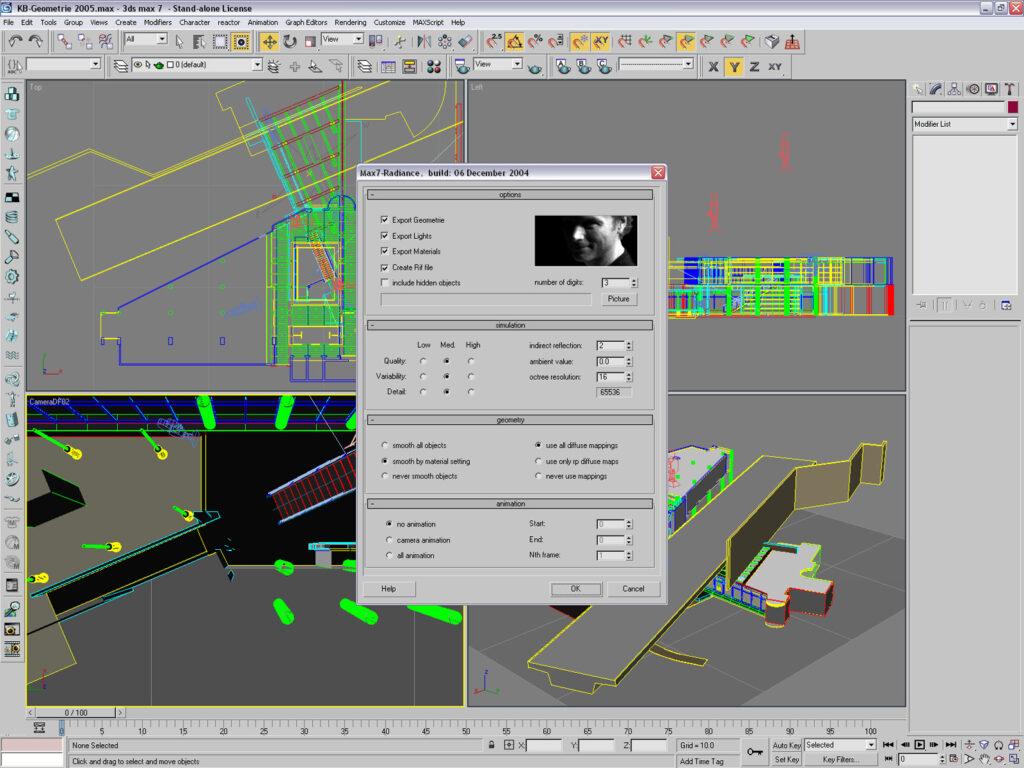
Task: Restrict axis to Y constraint
Action: click(733, 66)
